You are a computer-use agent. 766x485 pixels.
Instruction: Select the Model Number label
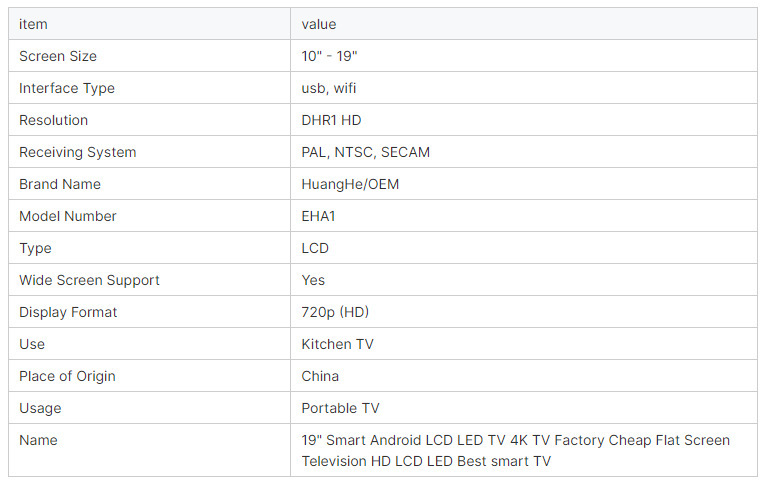[x=68, y=216]
